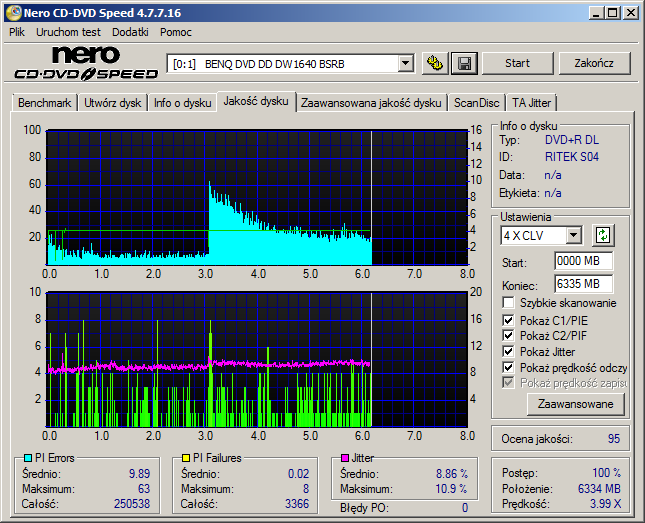645x523 pixels.
Task: Toggle Szybkie skanowanie checkbox
Action: coord(508,303)
